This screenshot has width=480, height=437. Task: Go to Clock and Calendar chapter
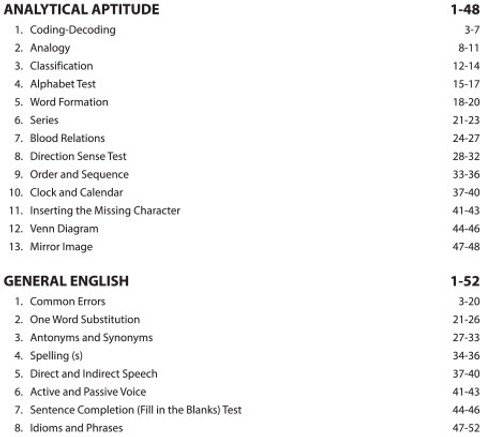76,192
